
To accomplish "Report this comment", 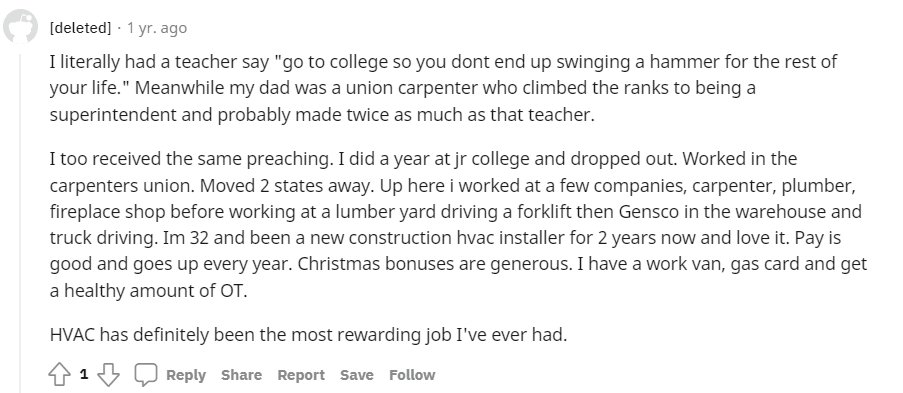I will point(301,375).
